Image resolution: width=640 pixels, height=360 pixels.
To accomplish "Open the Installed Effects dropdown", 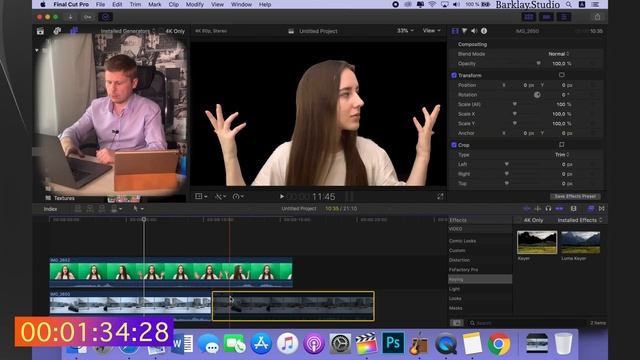I will [x=580, y=220].
